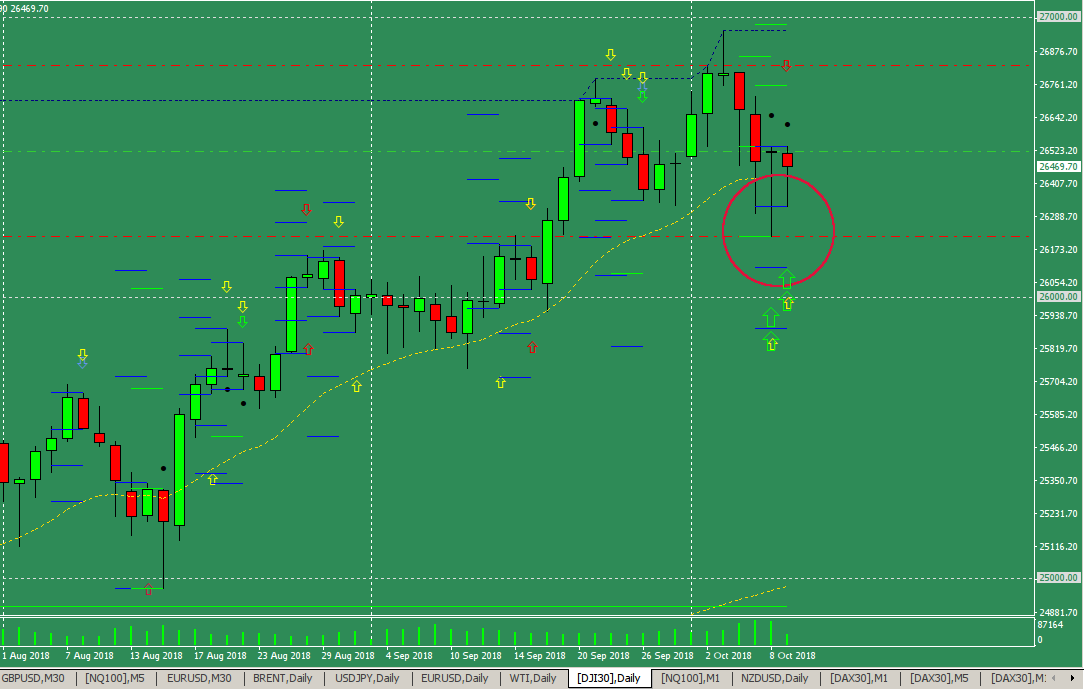The width and height of the screenshot is (1084, 689).
Task: Click the 2 Oct 2018 date label
Action: 729,656
